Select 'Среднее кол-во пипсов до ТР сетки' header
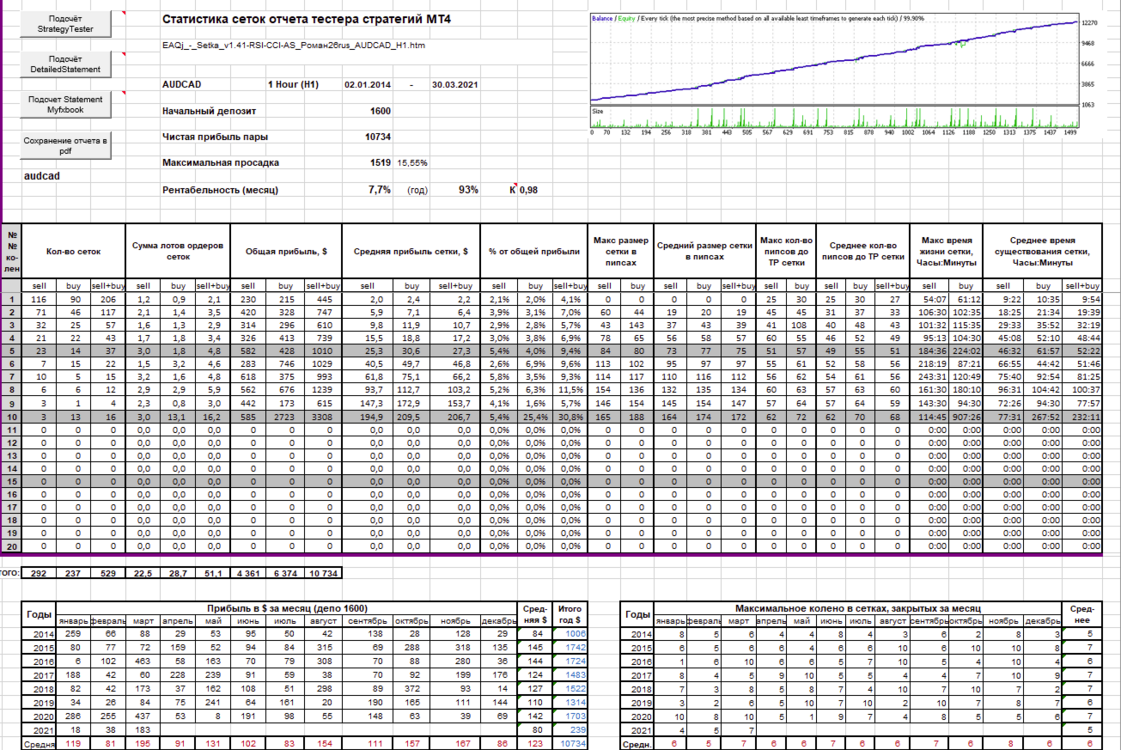This screenshot has width=1121, height=750. [863, 251]
